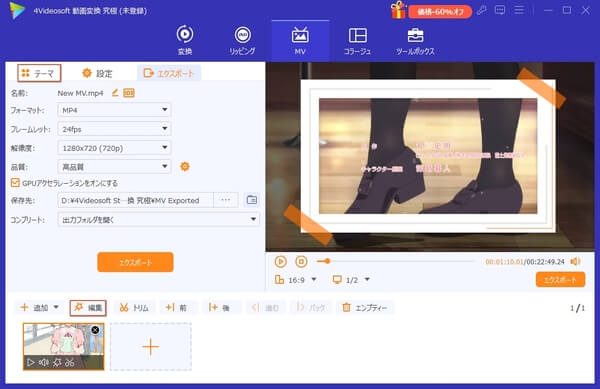Select the エクスポート sub-tab
The width and height of the screenshot is (600, 389).
coord(169,73)
